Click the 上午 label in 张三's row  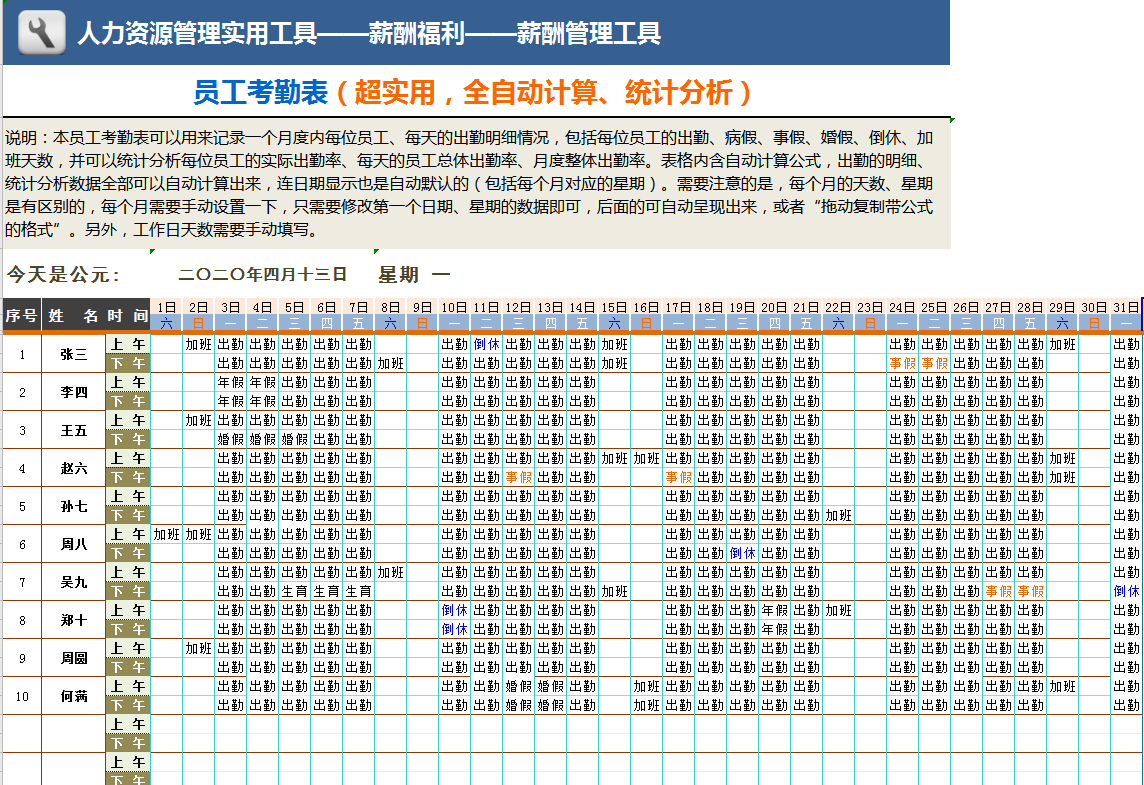[128, 344]
